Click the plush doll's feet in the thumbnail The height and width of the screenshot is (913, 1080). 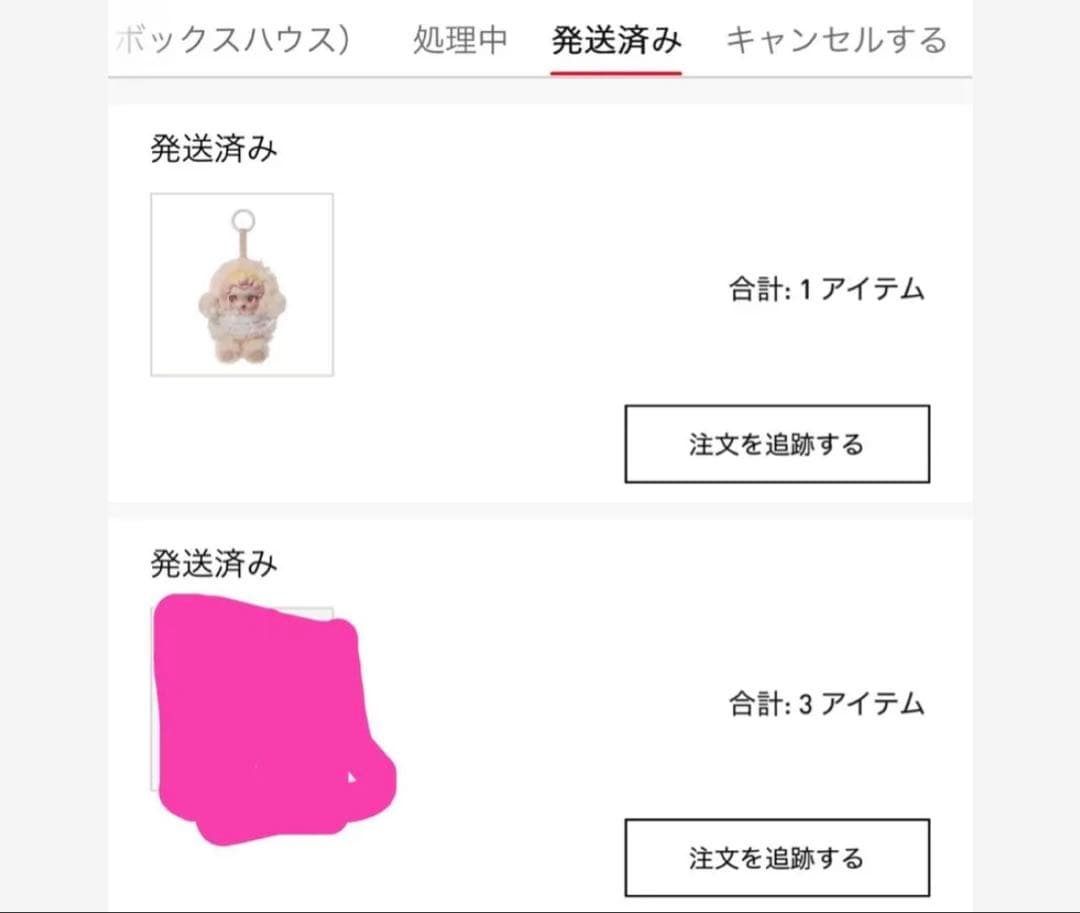(x=243, y=352)
